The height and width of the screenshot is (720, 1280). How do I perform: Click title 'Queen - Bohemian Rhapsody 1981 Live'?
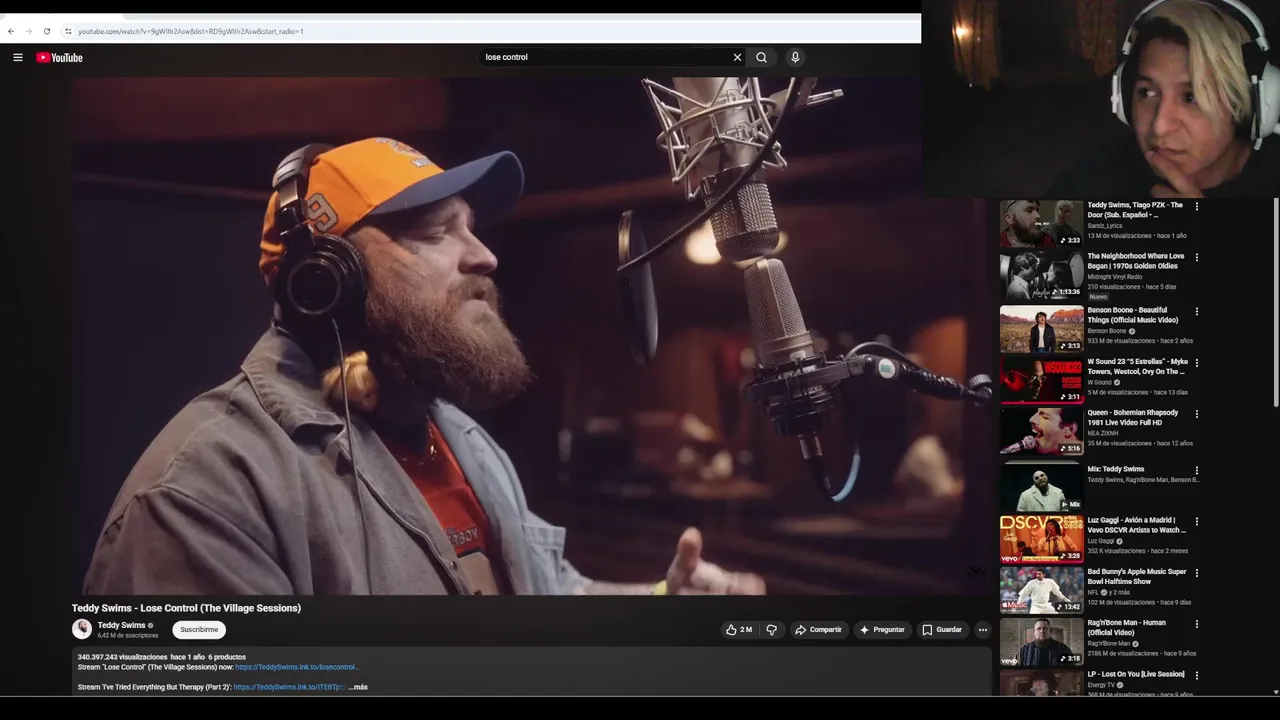tap(1133, 417)
